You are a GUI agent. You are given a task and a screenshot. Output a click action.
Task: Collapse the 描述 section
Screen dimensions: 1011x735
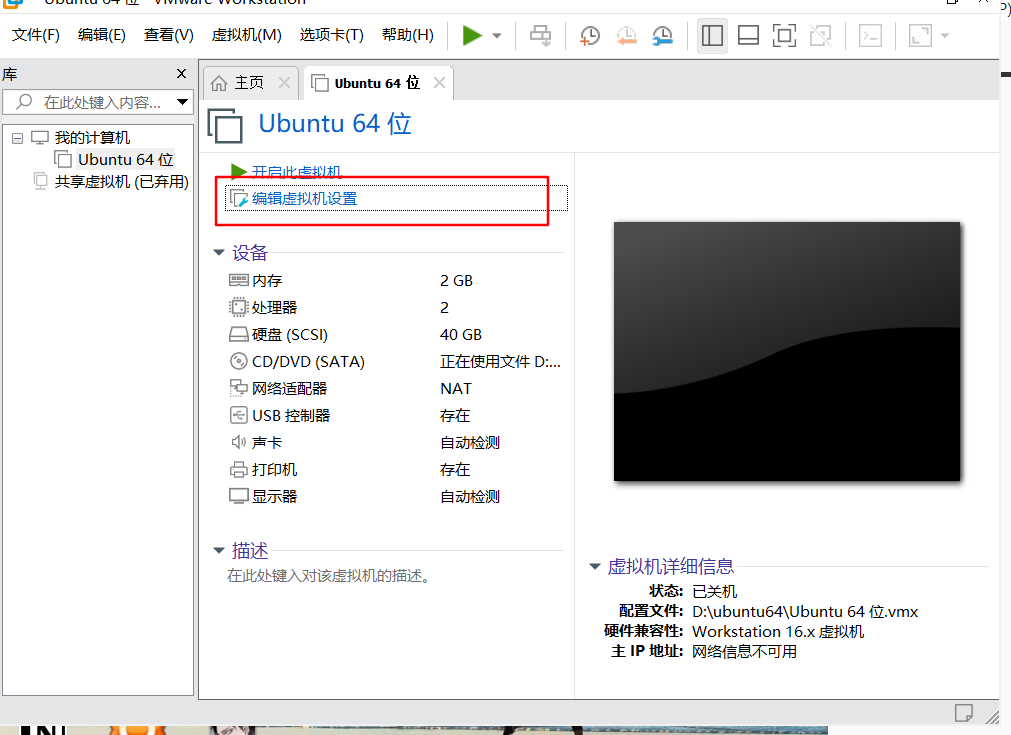[x=219, y=551]
